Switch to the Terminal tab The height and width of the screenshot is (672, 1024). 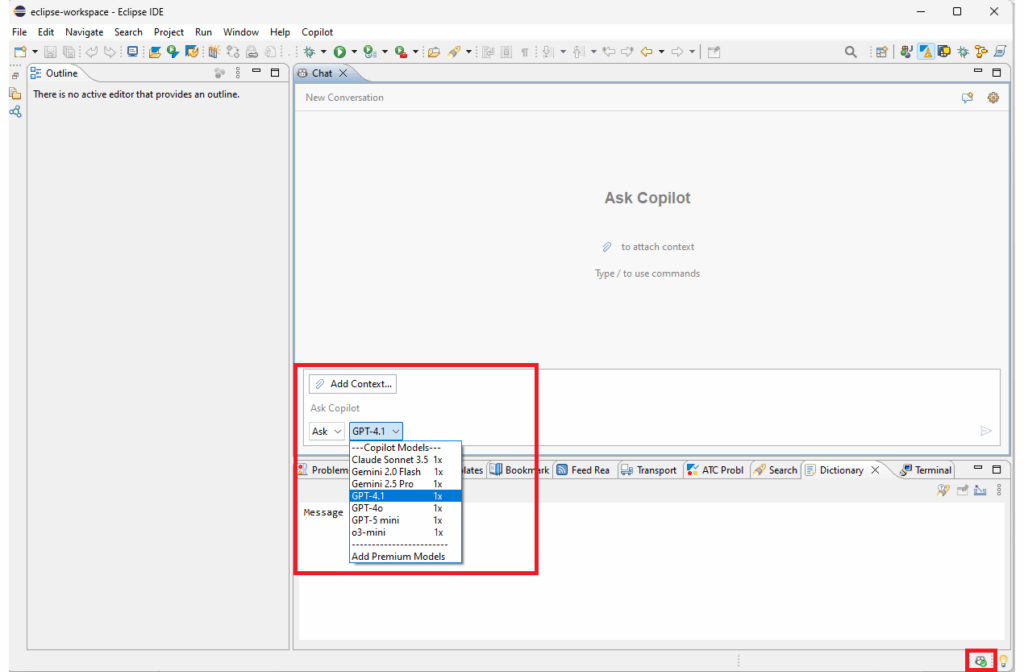[932, 470]
